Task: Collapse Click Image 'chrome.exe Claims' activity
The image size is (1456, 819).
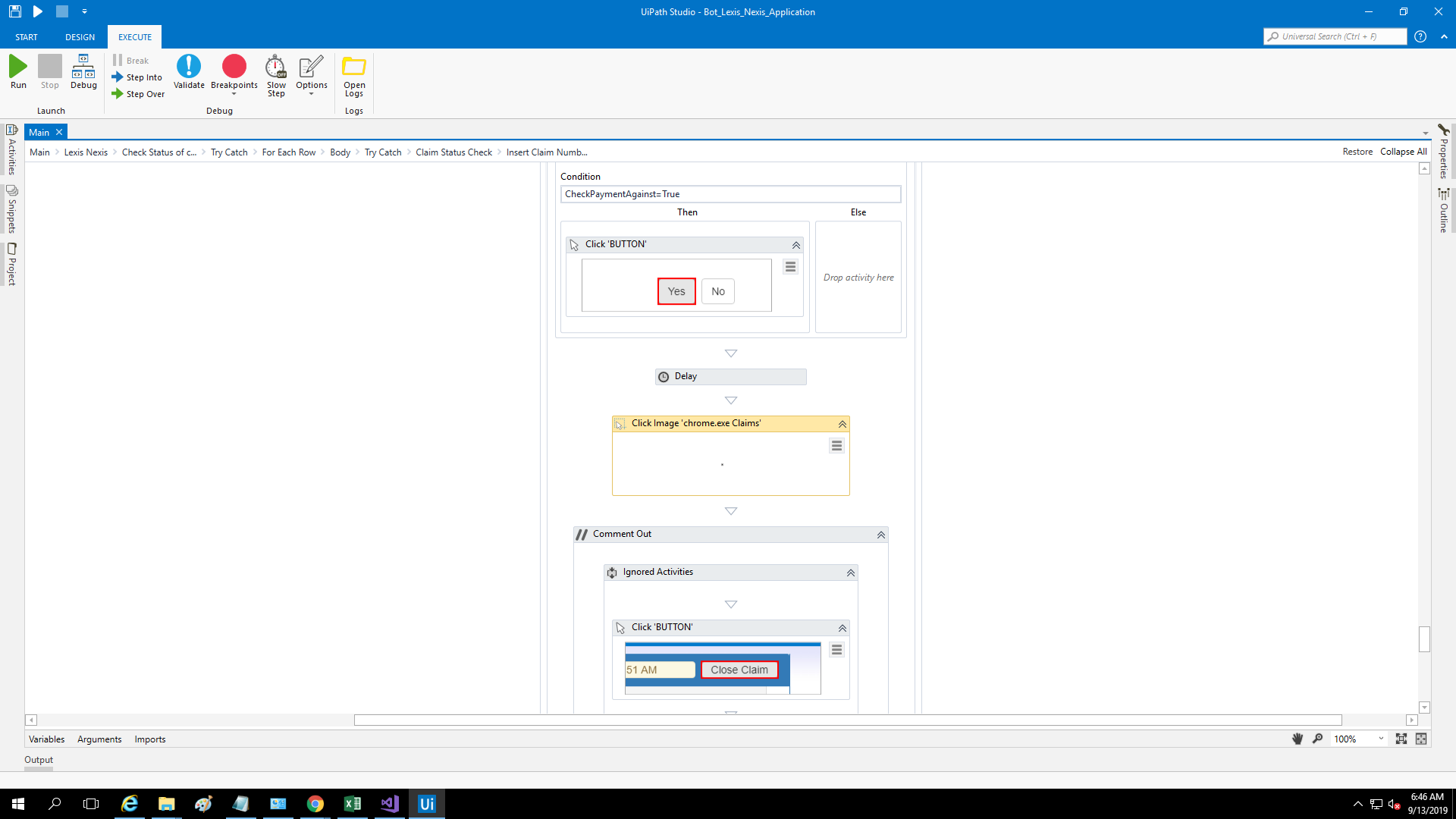Action: 843,424
